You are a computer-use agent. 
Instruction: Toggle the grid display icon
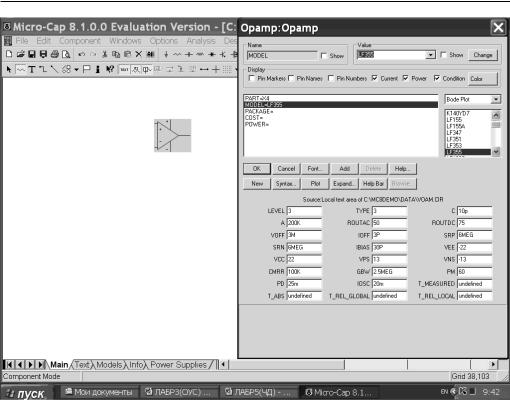pos(227,69)
